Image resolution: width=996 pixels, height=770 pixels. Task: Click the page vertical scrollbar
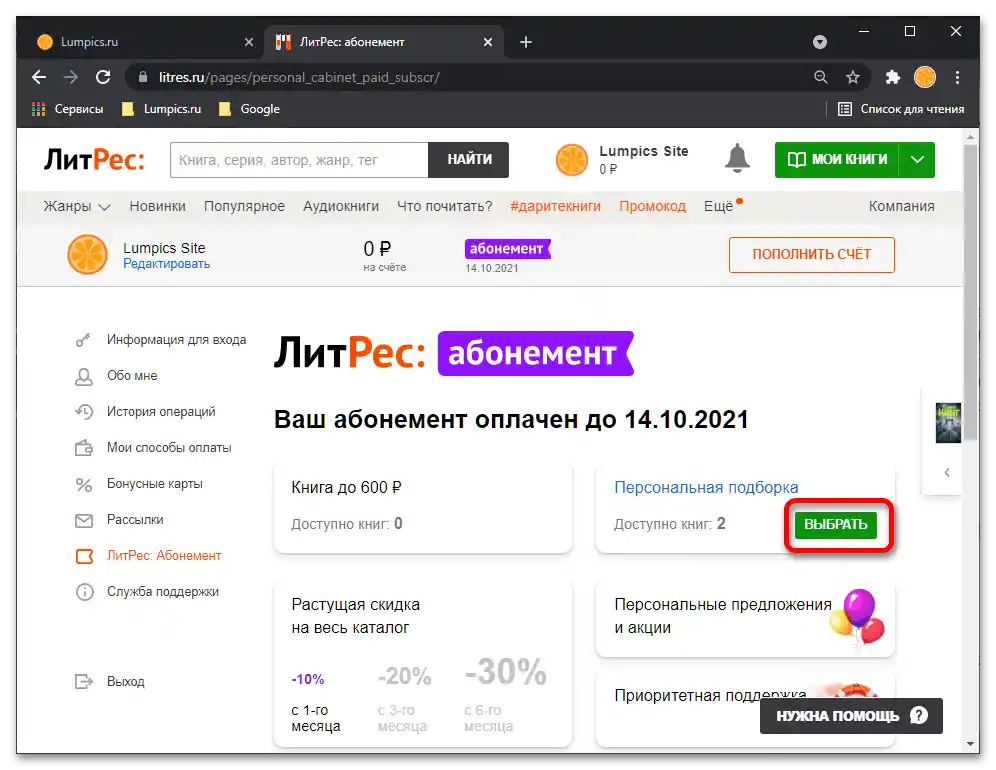(x=970, y=292)
